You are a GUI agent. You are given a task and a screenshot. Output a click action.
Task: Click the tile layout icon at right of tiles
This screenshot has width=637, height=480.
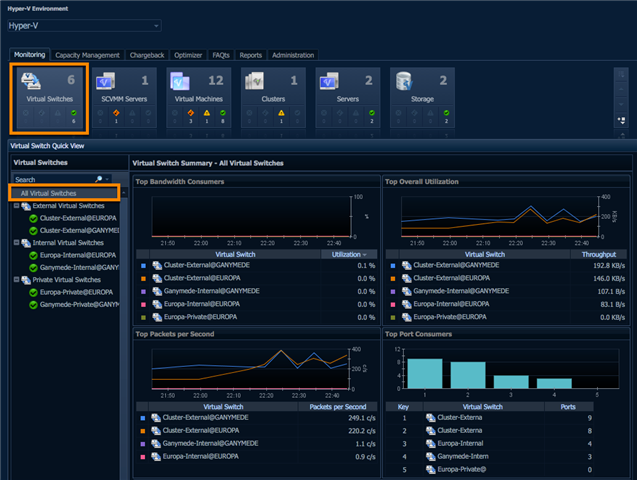[x=621, y=120]
